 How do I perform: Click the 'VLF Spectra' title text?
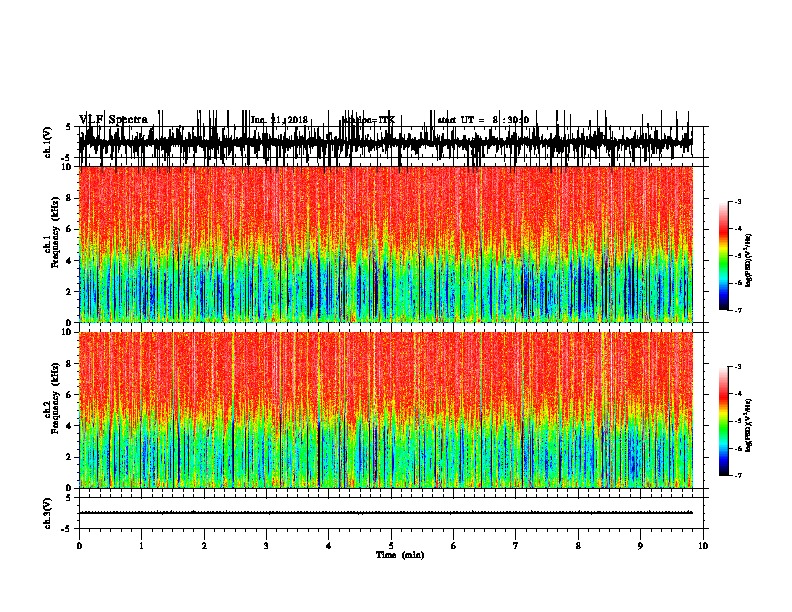coord(114,120)
